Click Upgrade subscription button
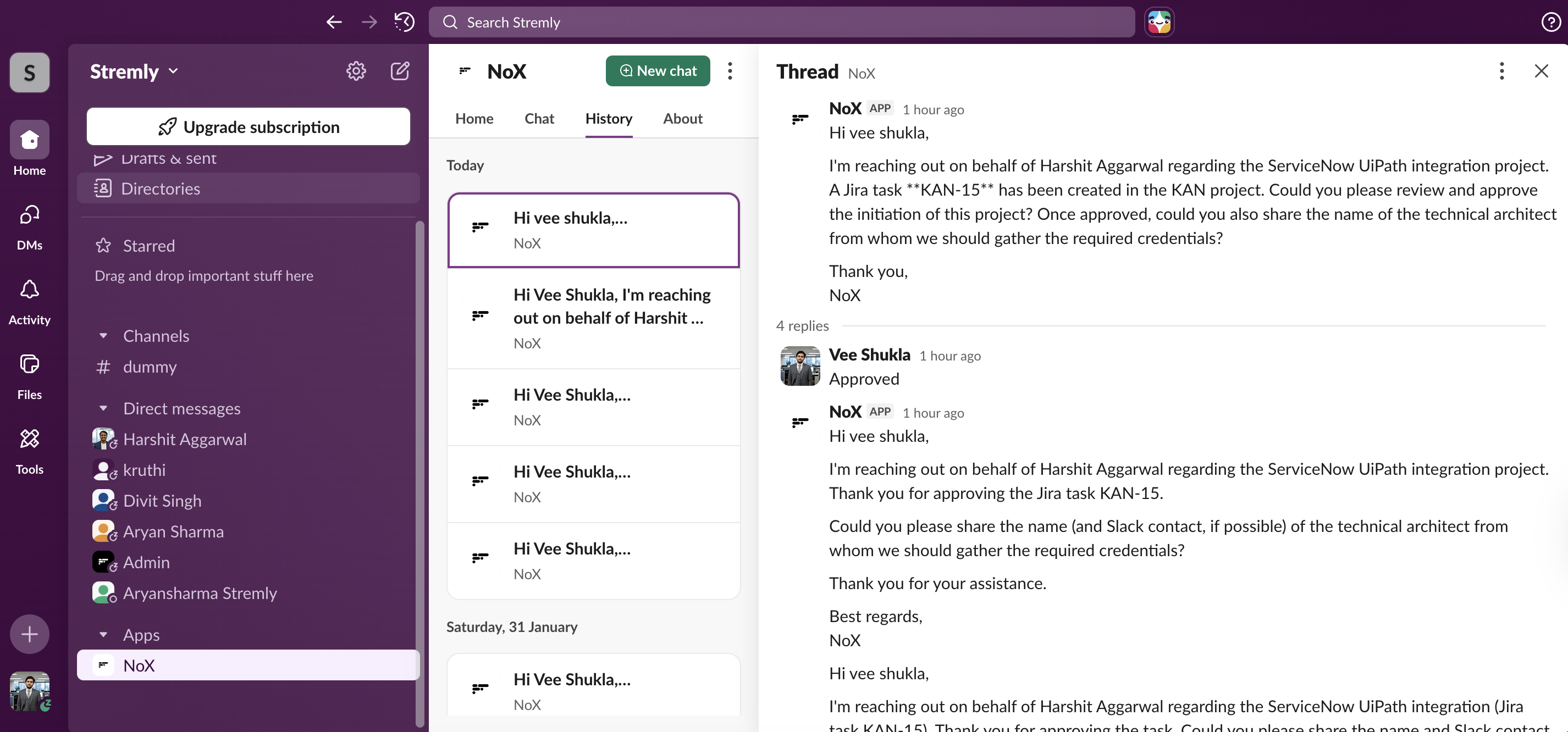The image size is (1568, 732). tap(249, 126)
